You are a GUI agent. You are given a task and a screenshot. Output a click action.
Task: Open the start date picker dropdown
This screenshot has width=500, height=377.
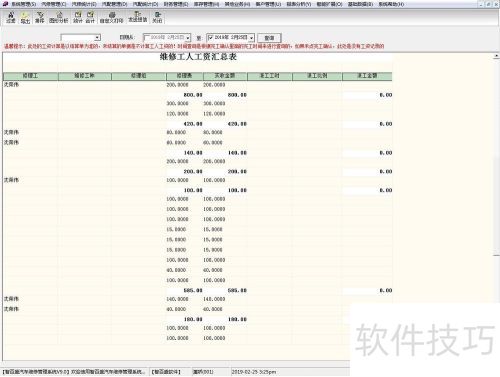click(188, 38)
